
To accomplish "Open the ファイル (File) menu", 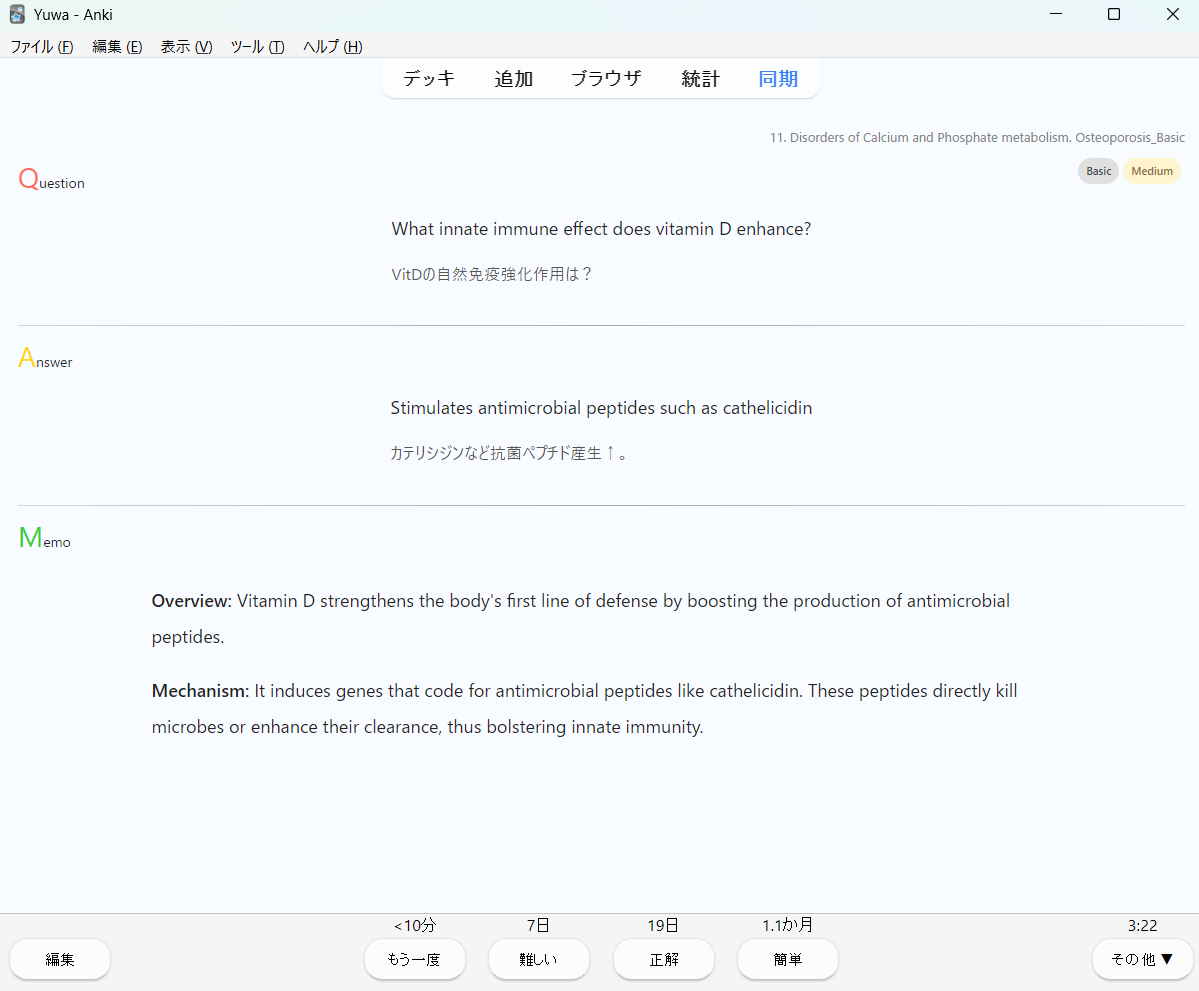I will (x=41, y=47).
